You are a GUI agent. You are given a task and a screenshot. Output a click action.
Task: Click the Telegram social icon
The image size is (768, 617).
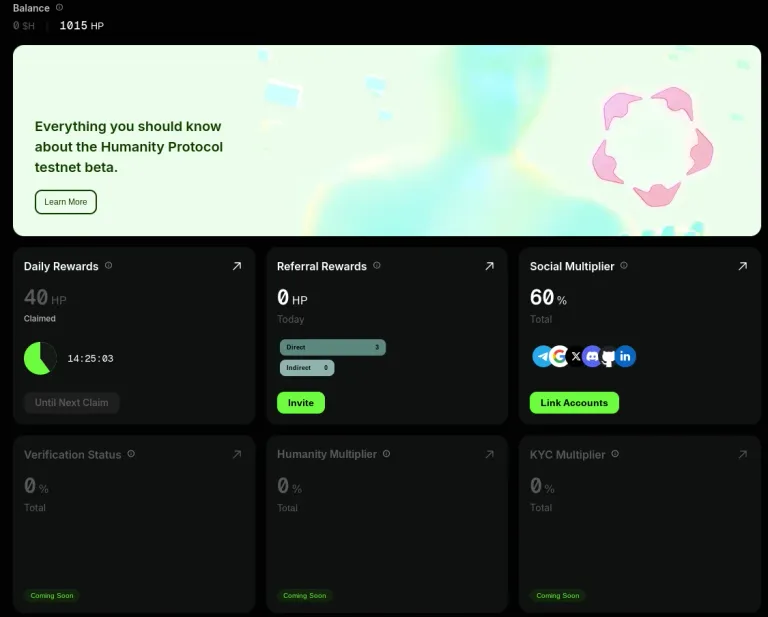pyautogui.click(x=541, y=356)
